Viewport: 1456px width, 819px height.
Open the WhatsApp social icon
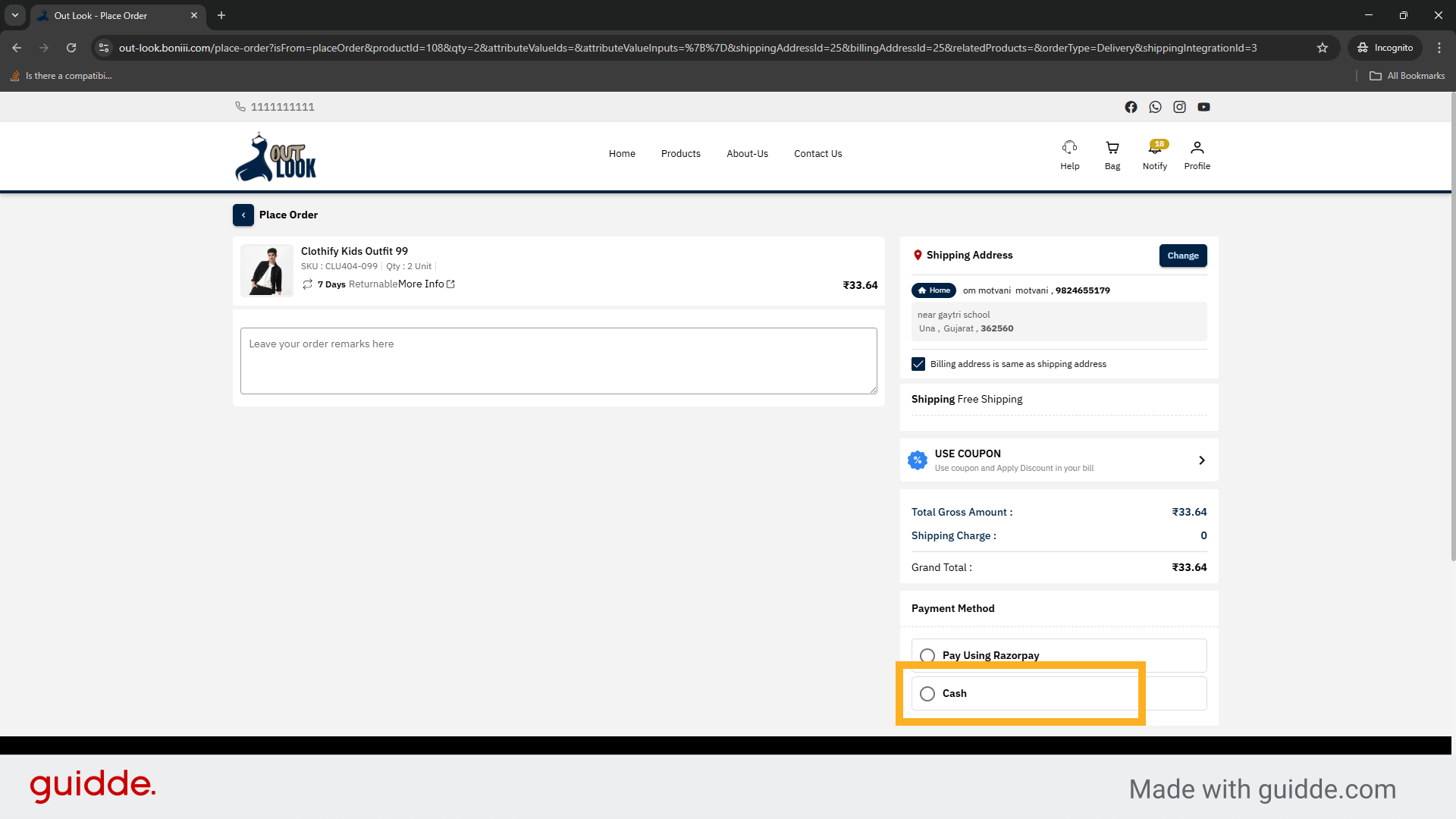click(x=1155, y=107)
